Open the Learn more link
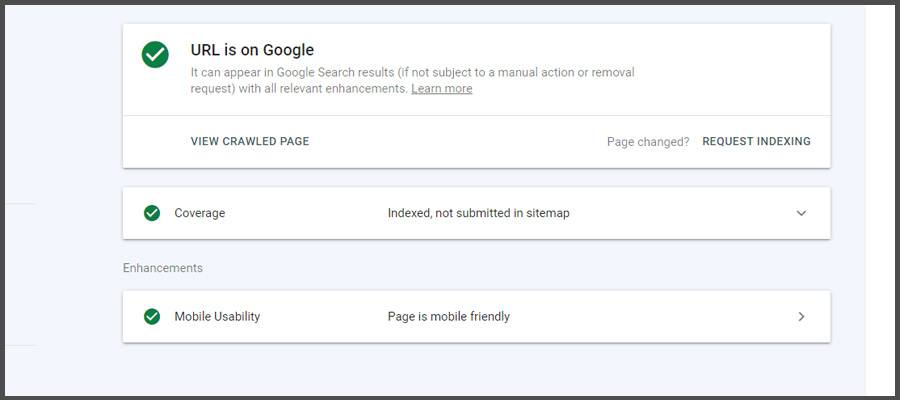 [x=441, y=89]
